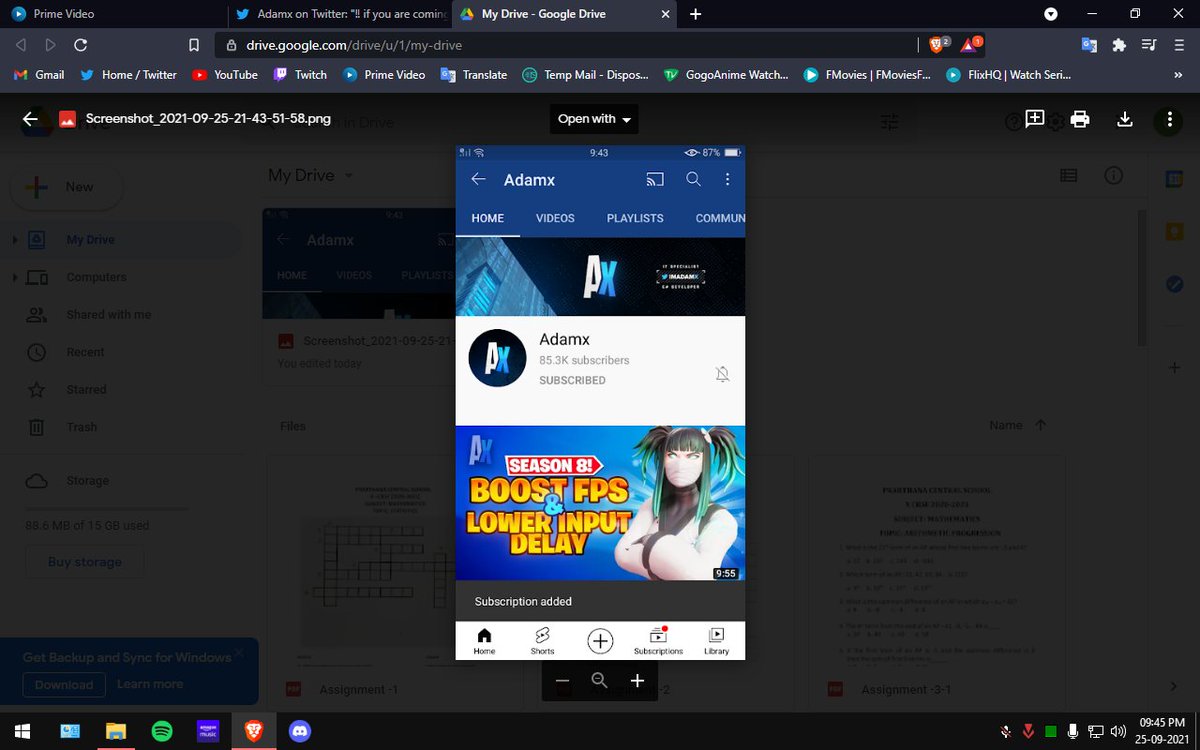Image resolution: width=1200 pixels, height=750 pixels.
Task: Close the image preview with back arrow
Action: click(30, 119)
